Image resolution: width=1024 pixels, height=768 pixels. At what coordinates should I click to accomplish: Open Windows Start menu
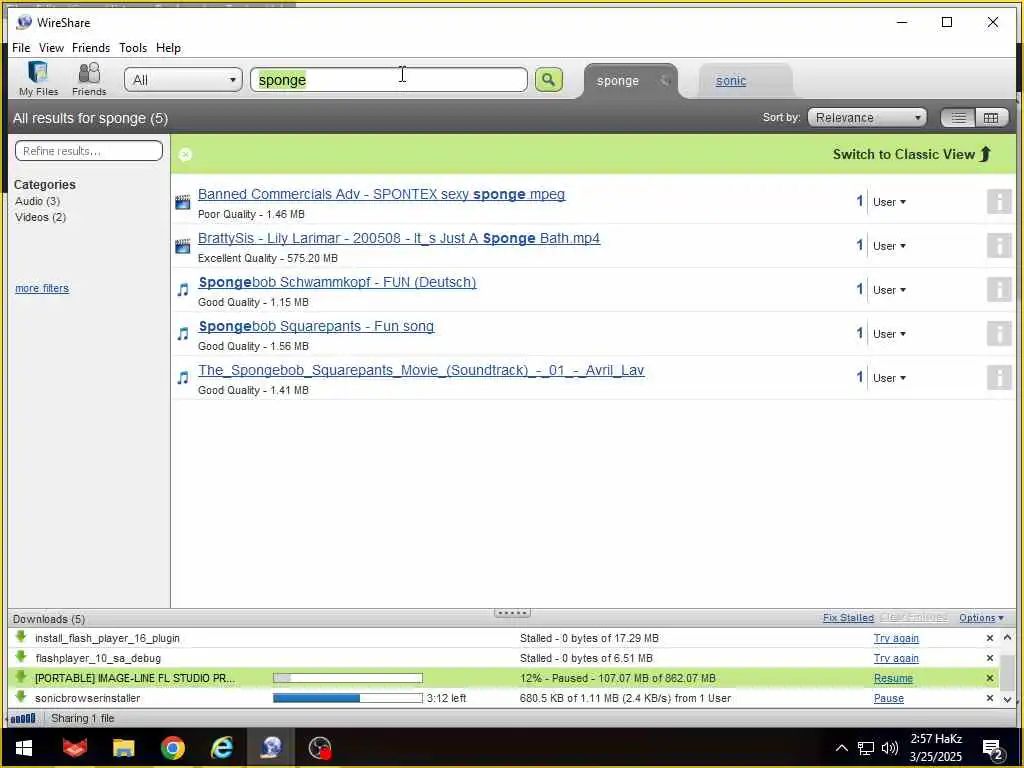click(x=24, y=748)
